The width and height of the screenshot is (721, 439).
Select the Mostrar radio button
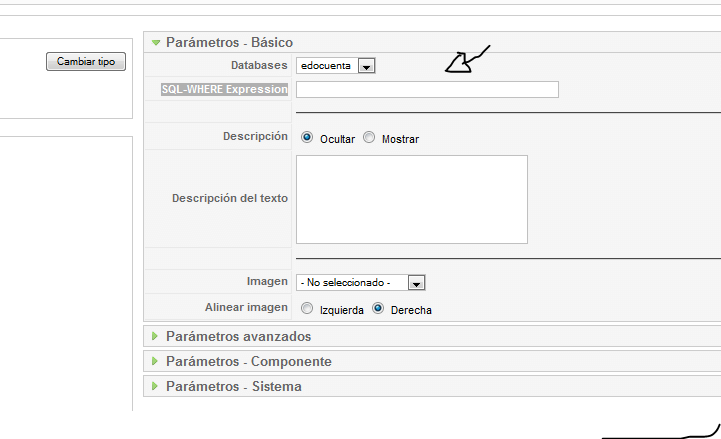369,137
